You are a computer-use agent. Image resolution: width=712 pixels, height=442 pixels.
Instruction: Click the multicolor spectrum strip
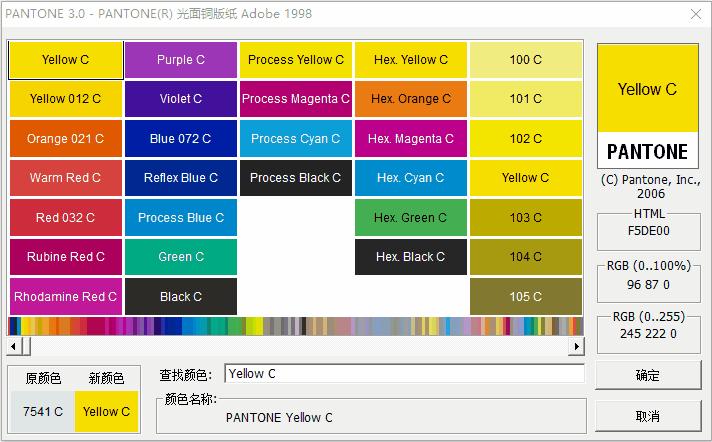pyautogui.click(x=295, y=326)
